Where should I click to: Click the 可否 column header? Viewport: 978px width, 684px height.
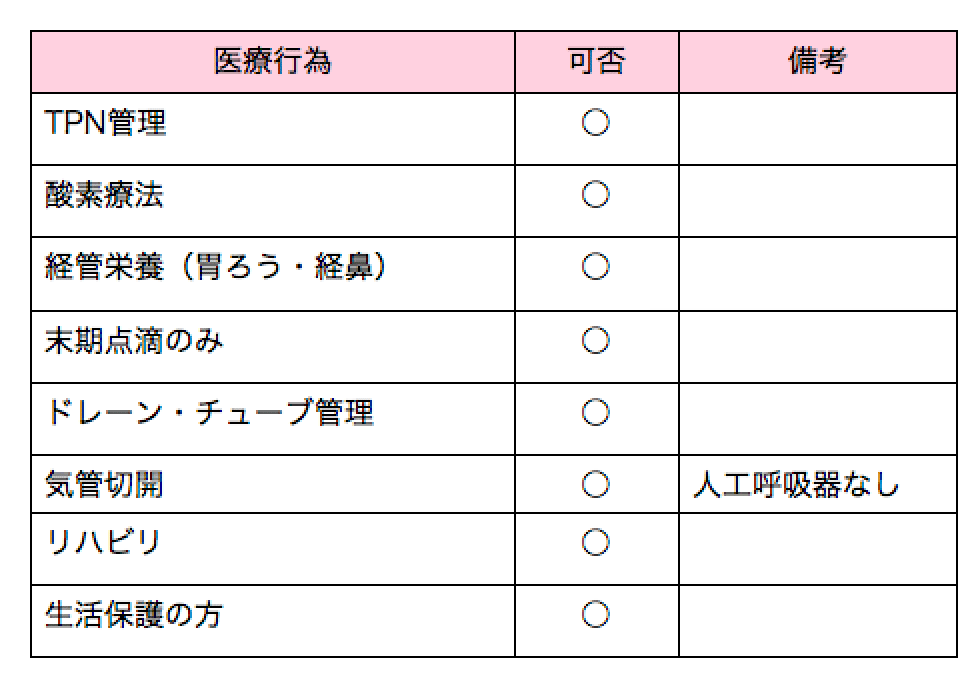(596, 62)
